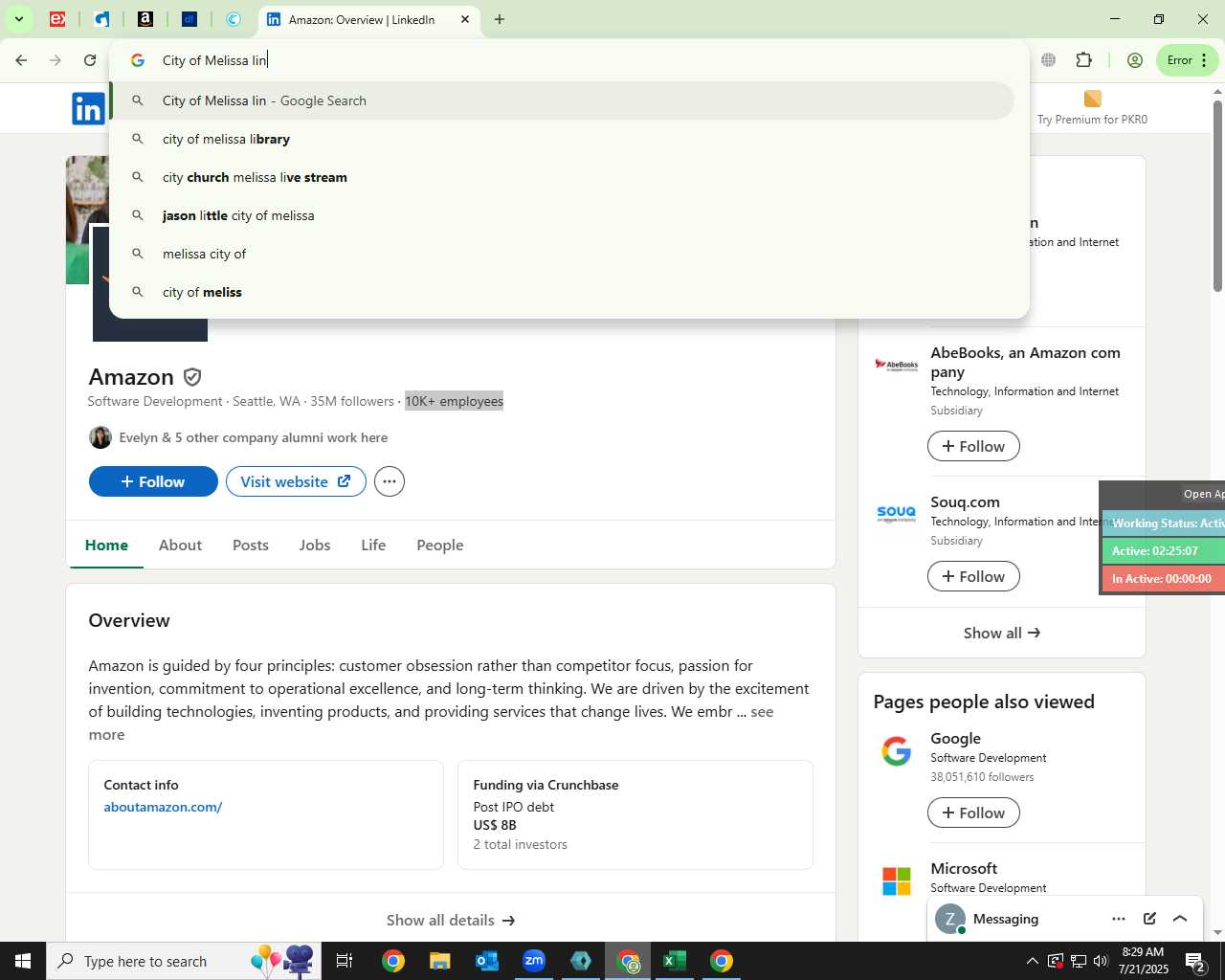Image resolution: width=1225 pixels, height=980 pixels.
Task: Open the Try Premium for PKR0 link
Action: [x=1092, y=108]
